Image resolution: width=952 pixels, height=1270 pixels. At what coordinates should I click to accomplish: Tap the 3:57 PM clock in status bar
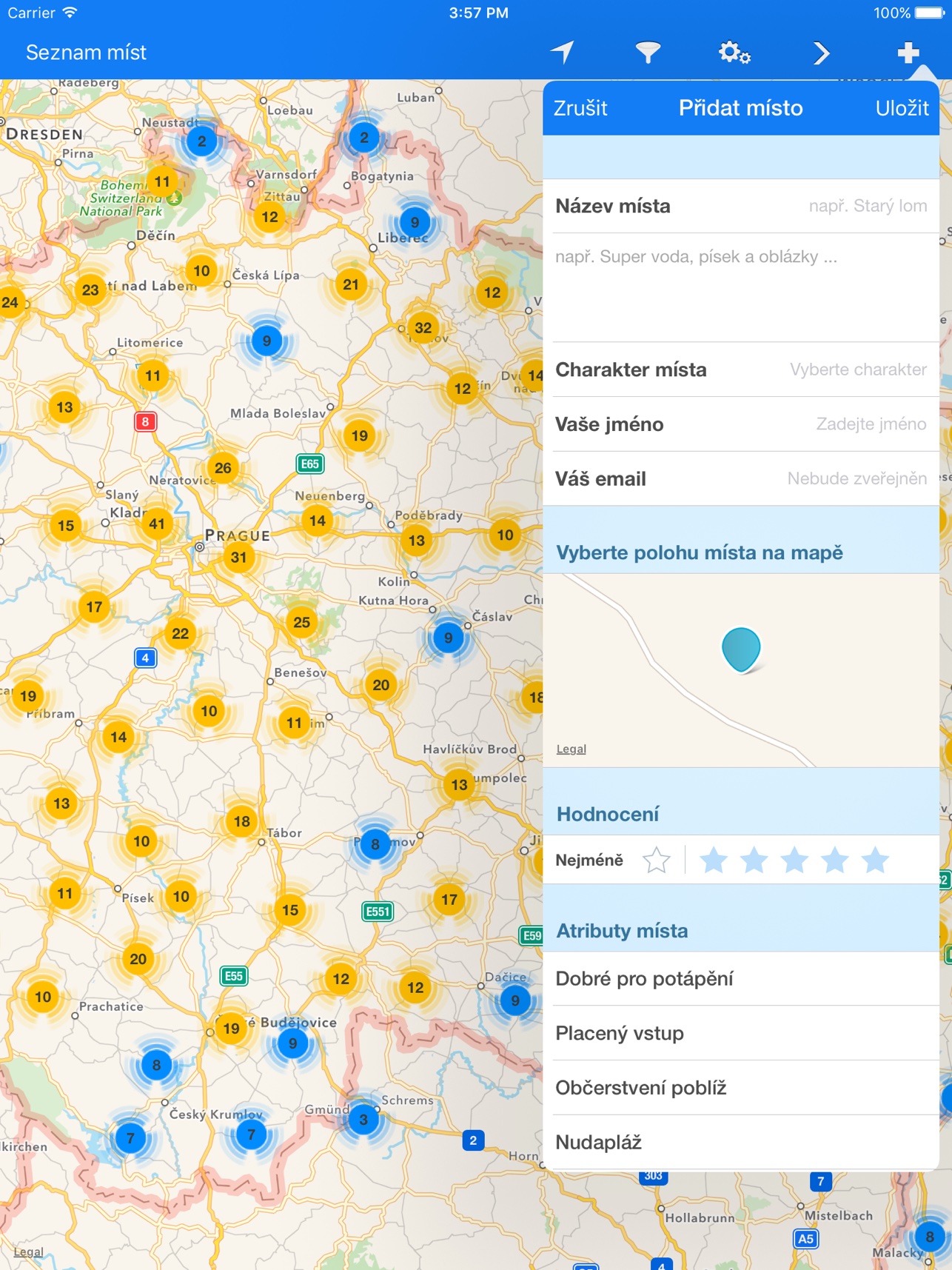[x=478, y=13]
